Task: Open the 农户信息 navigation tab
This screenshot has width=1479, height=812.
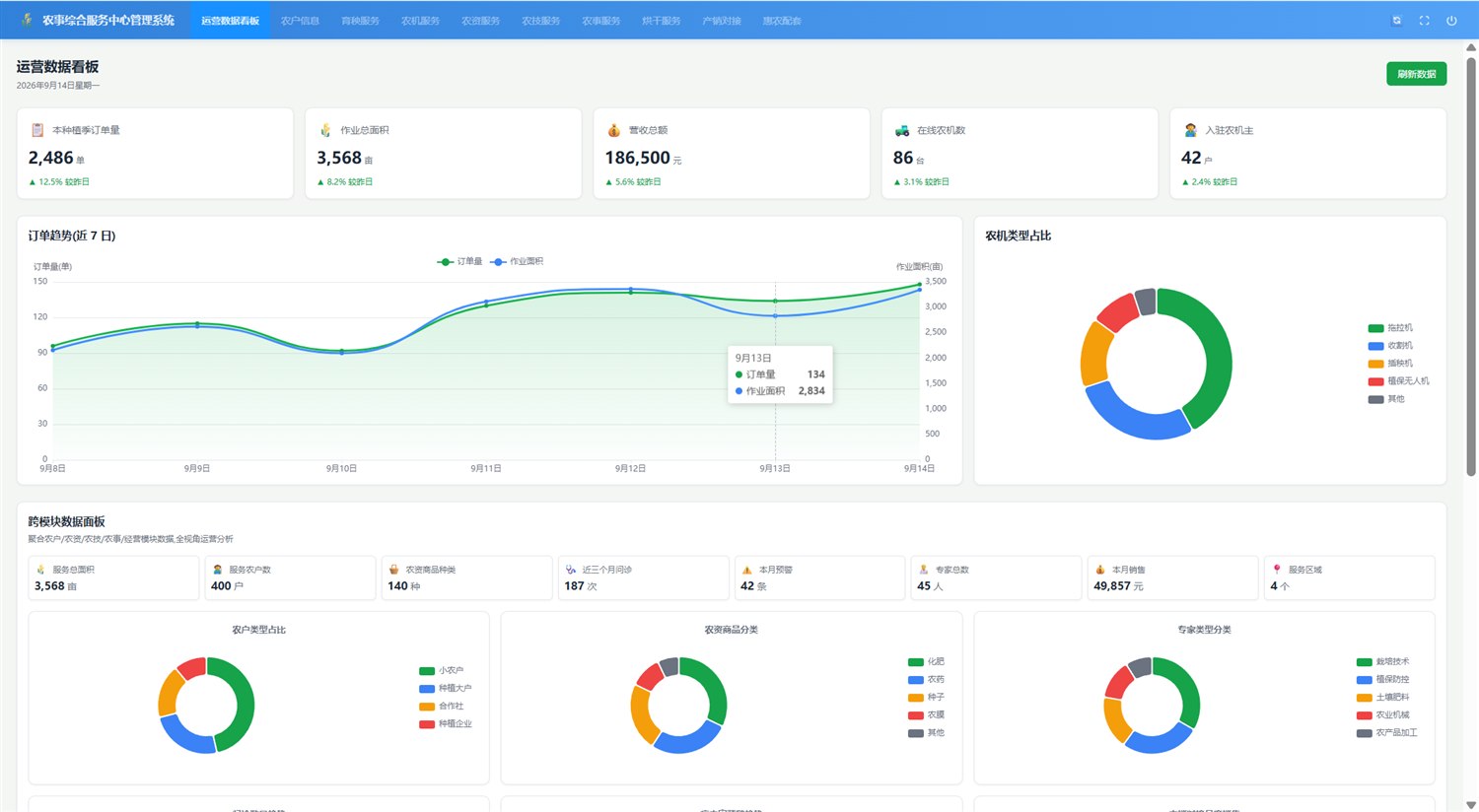Action: (300, 21)
